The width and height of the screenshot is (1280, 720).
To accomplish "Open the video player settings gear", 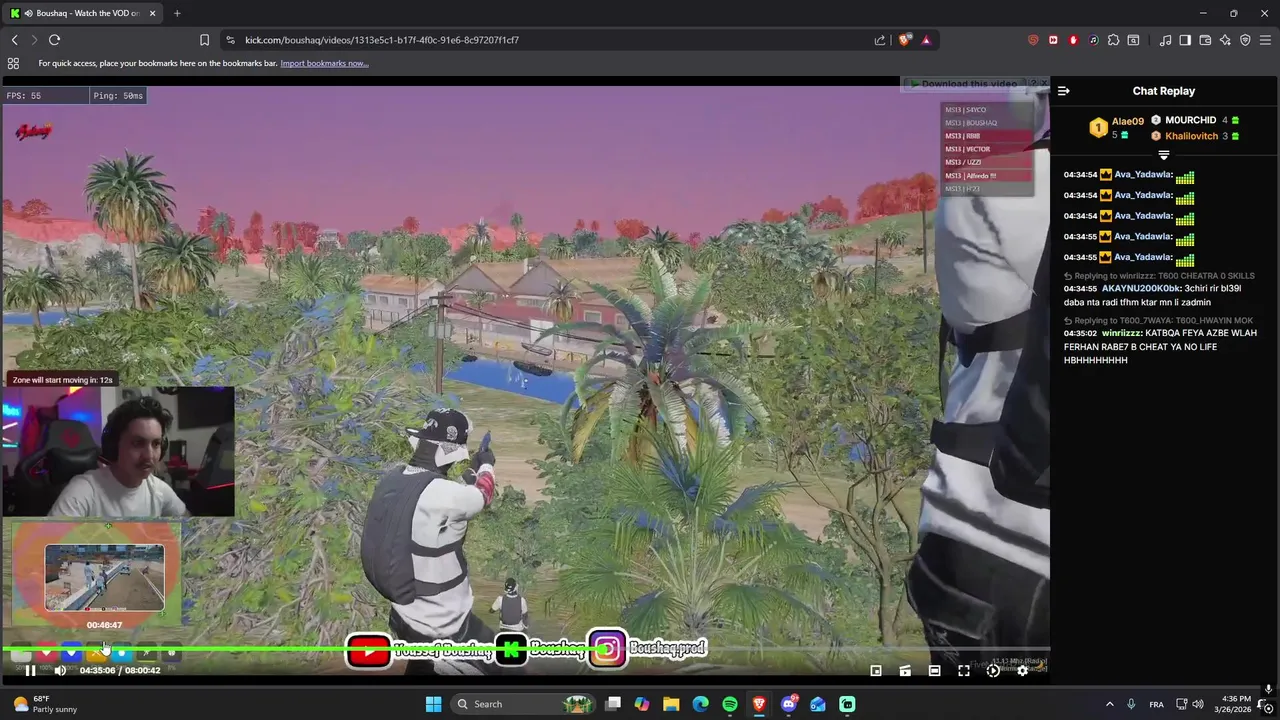I will (x=1022, y=671).
